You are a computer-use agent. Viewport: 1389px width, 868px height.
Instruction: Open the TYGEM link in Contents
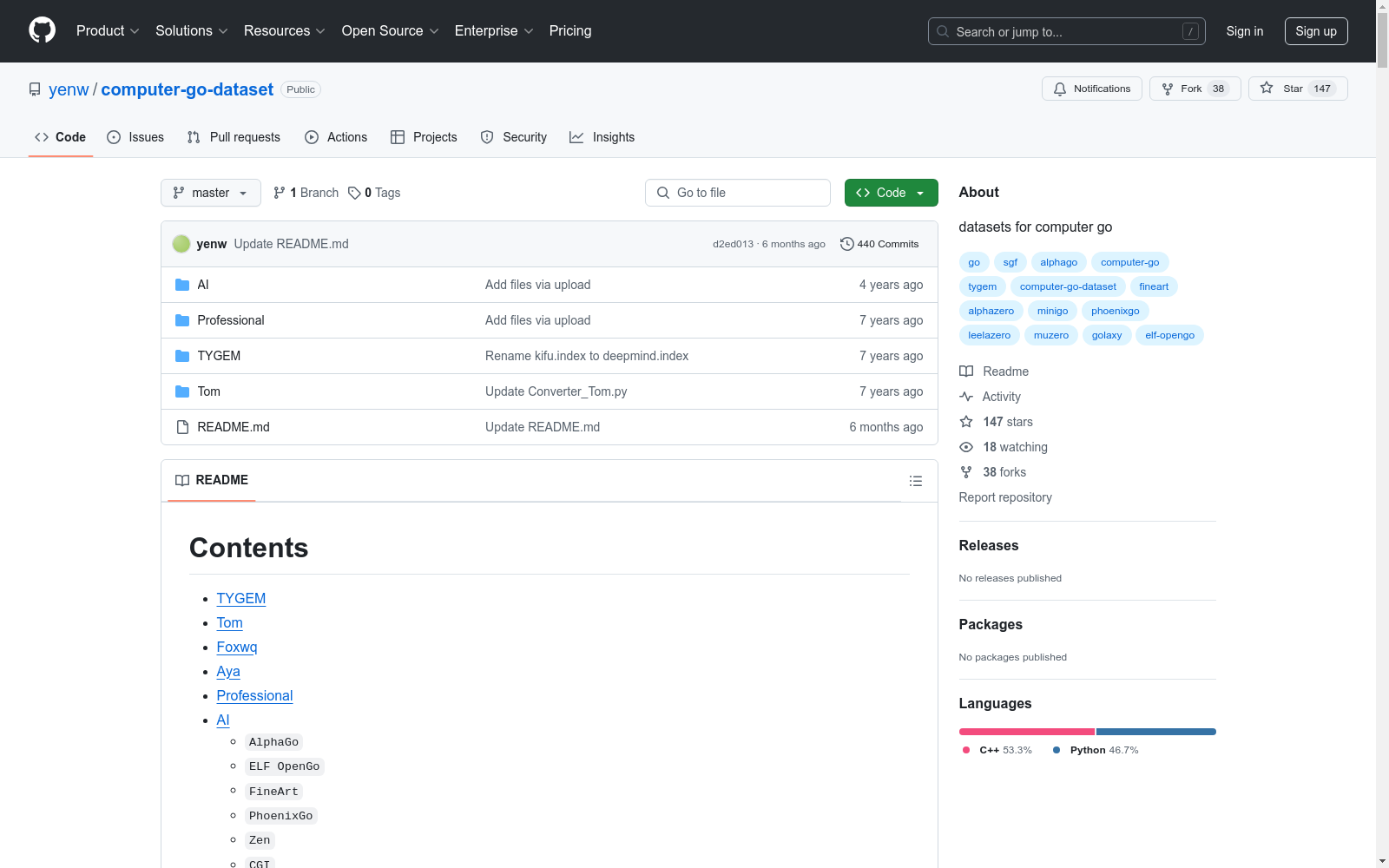[241, 599]
